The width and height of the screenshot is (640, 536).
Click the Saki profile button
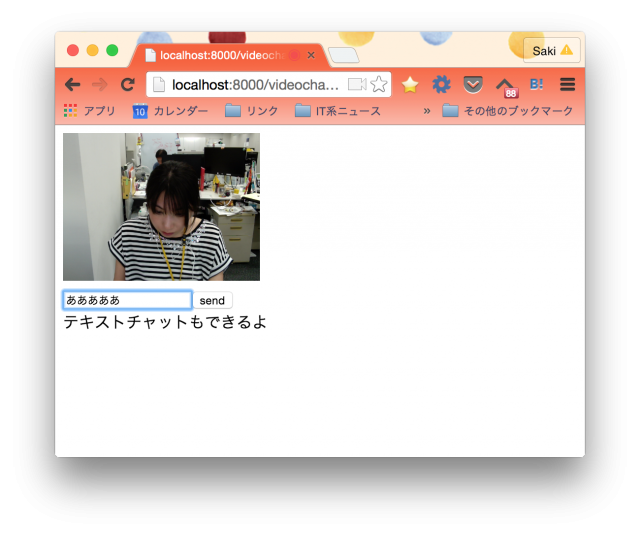552,50
